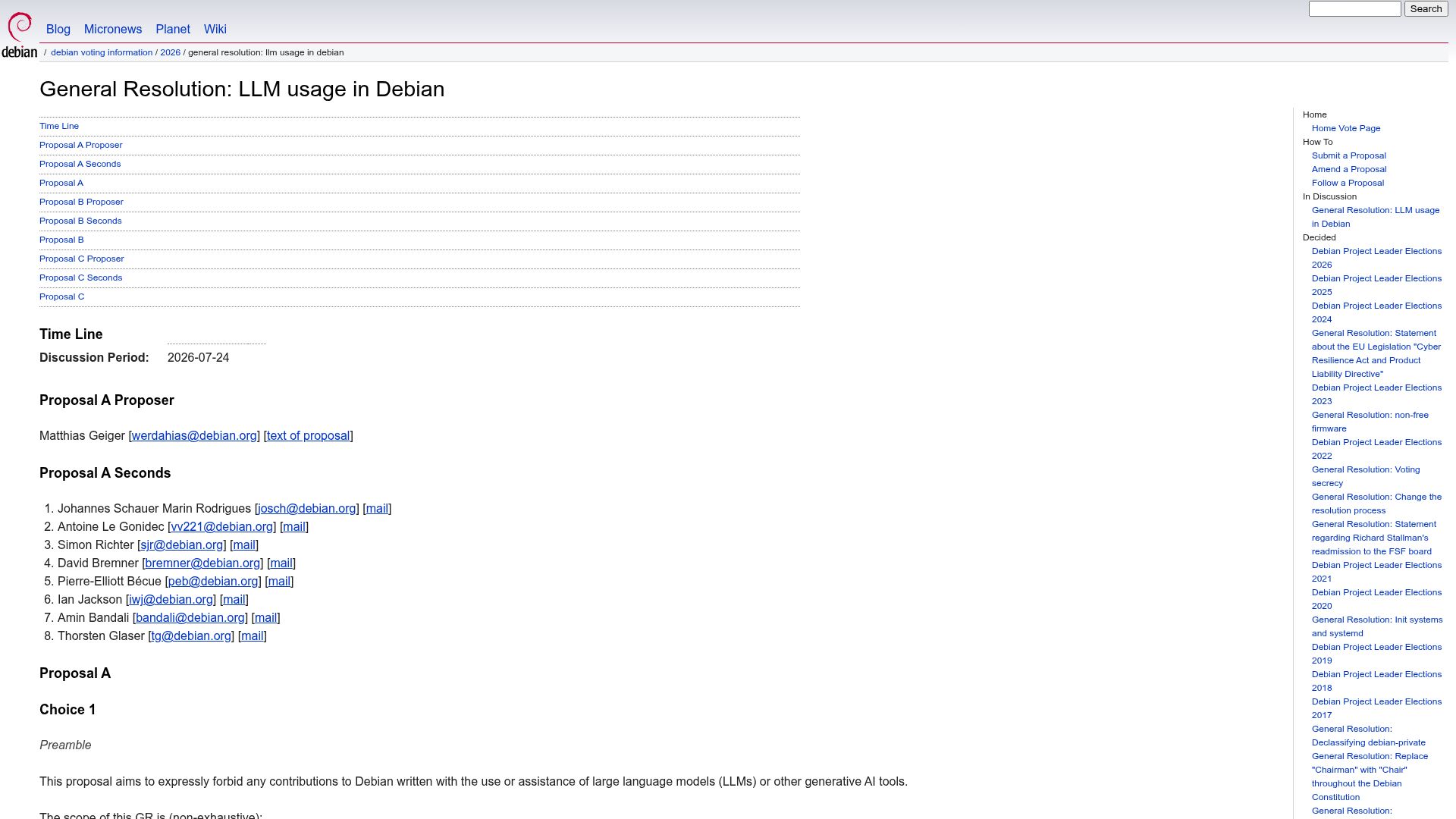
Task: Click iwj@debian.org email link
Action: click(x=171, y=599)
